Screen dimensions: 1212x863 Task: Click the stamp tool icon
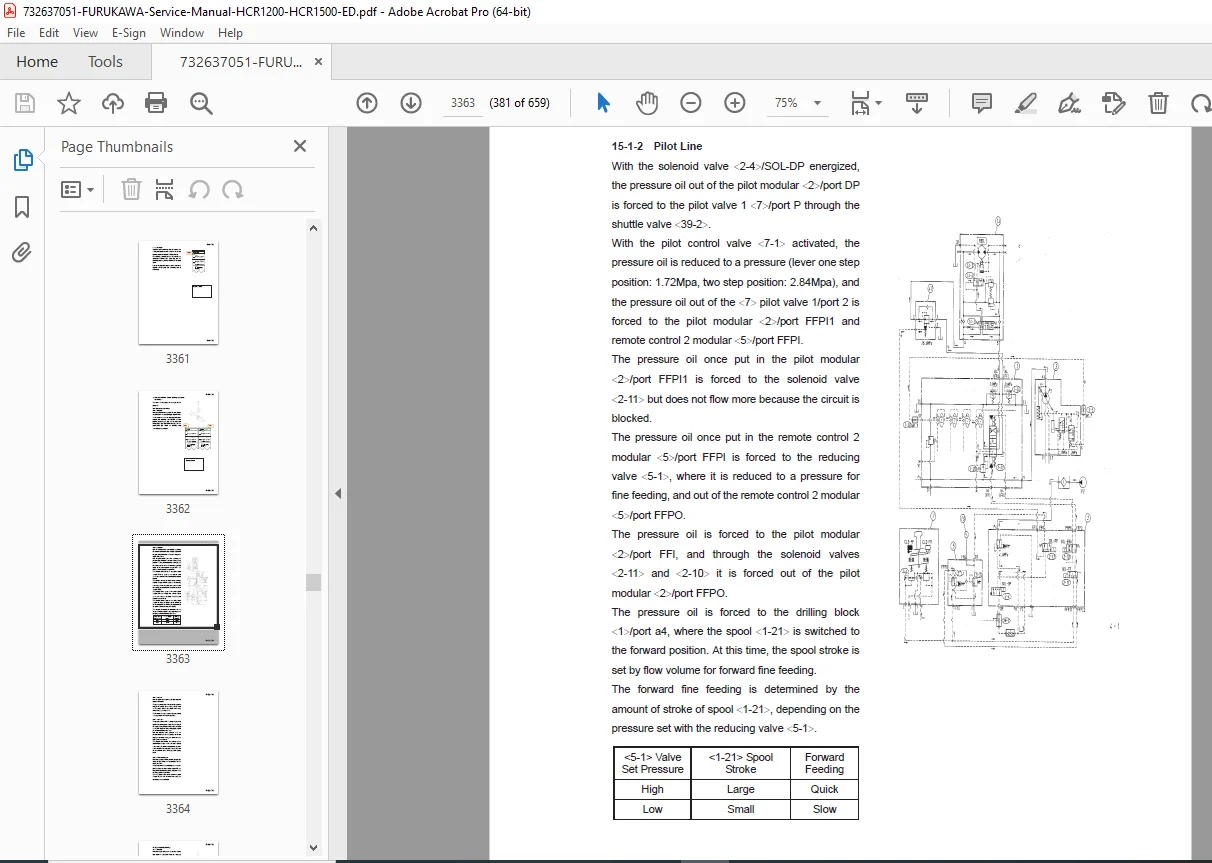[1114, 103]
